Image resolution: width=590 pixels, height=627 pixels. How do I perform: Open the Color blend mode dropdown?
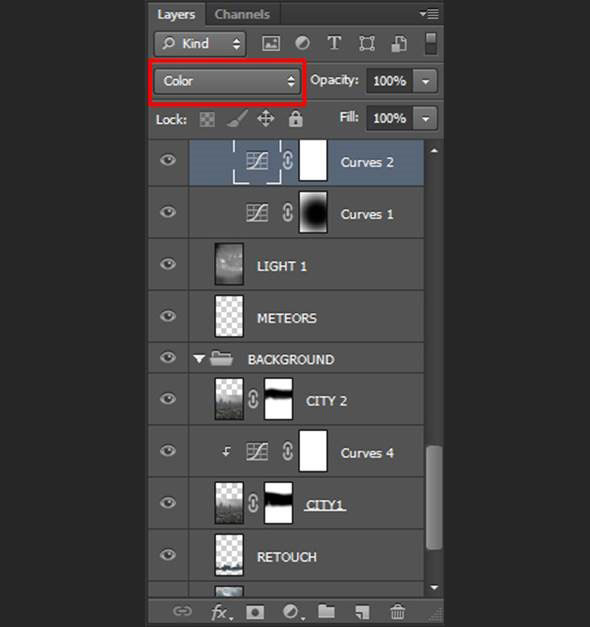tap(227, 81)
